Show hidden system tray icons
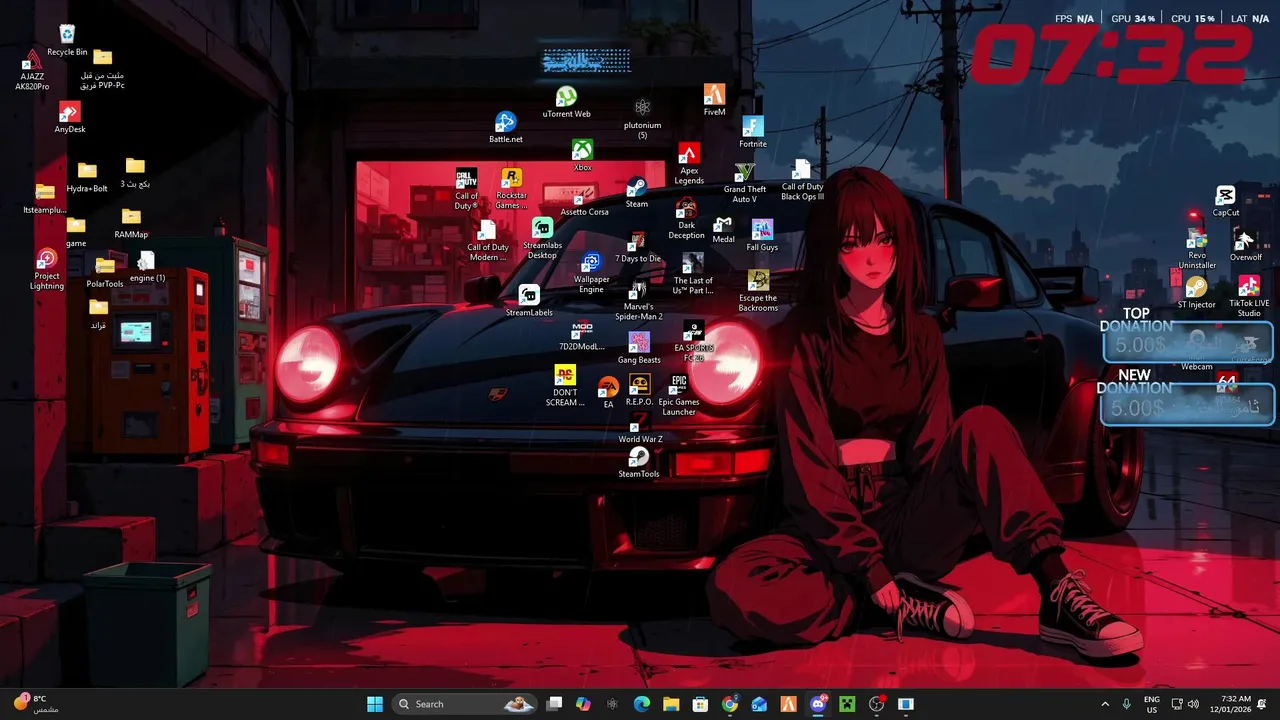1280x720 pixels. [x=1105, y=704]
